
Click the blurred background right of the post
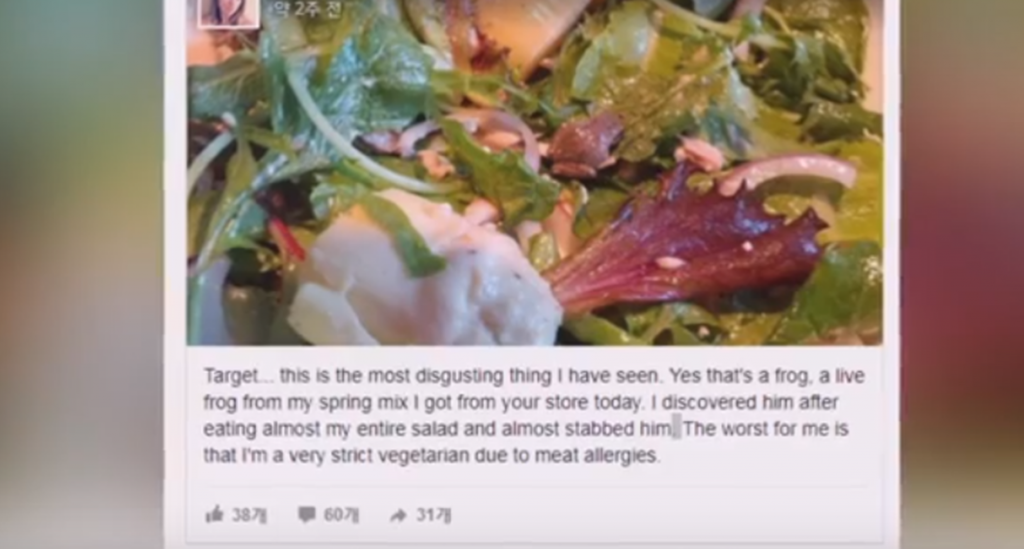[961, 274]
